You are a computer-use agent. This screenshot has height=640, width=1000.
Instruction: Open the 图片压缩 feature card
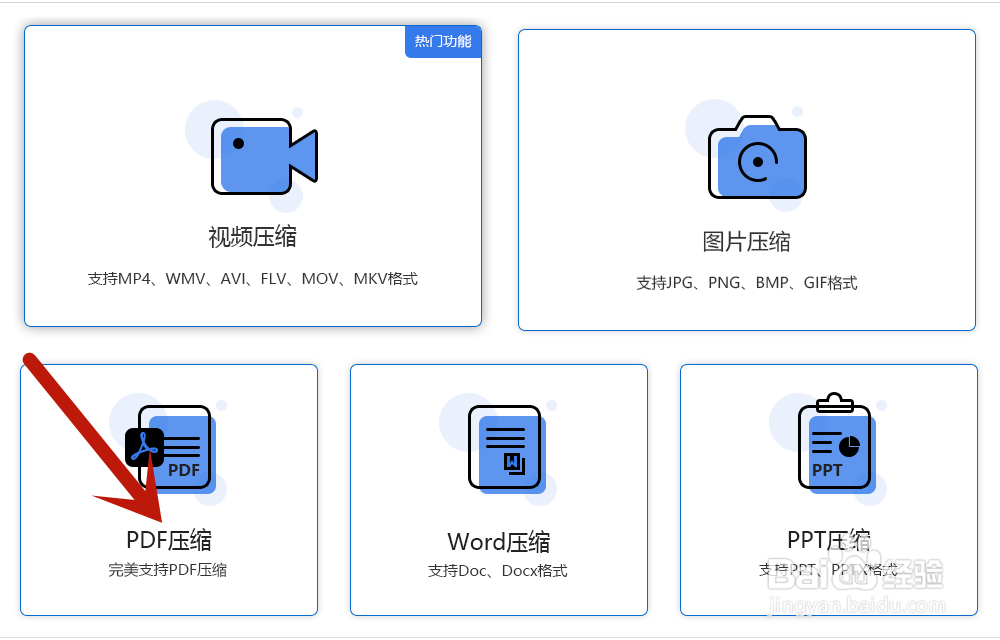pyautogui.click(x=748, y=180)
